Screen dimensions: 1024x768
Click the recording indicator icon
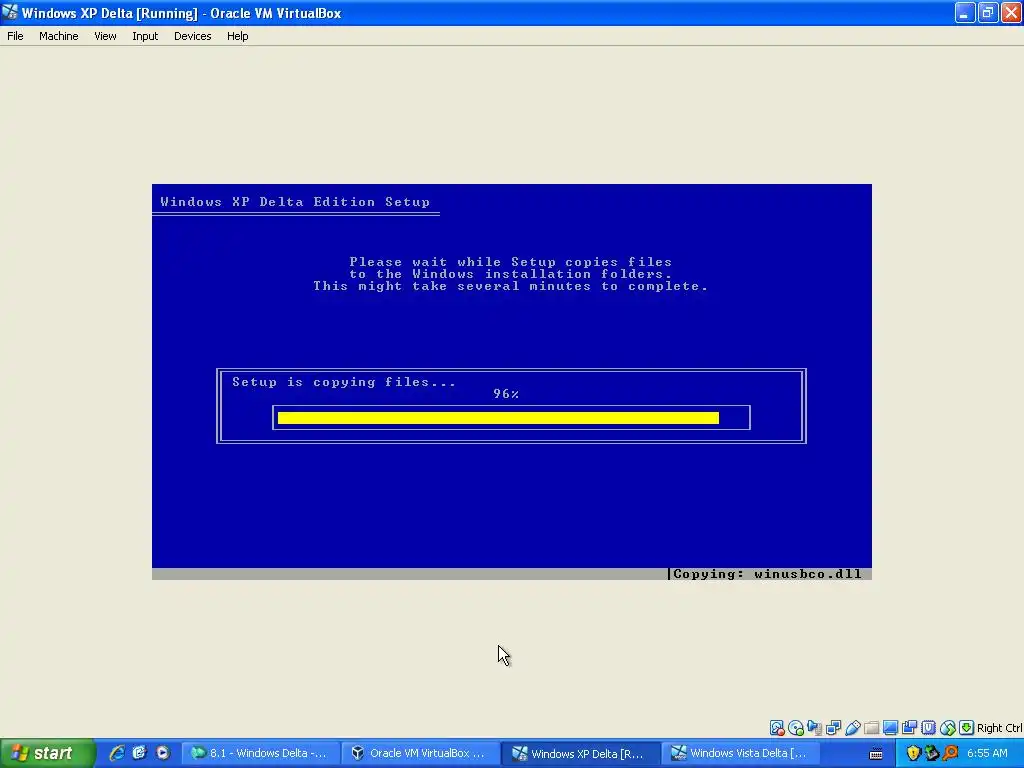909,728
